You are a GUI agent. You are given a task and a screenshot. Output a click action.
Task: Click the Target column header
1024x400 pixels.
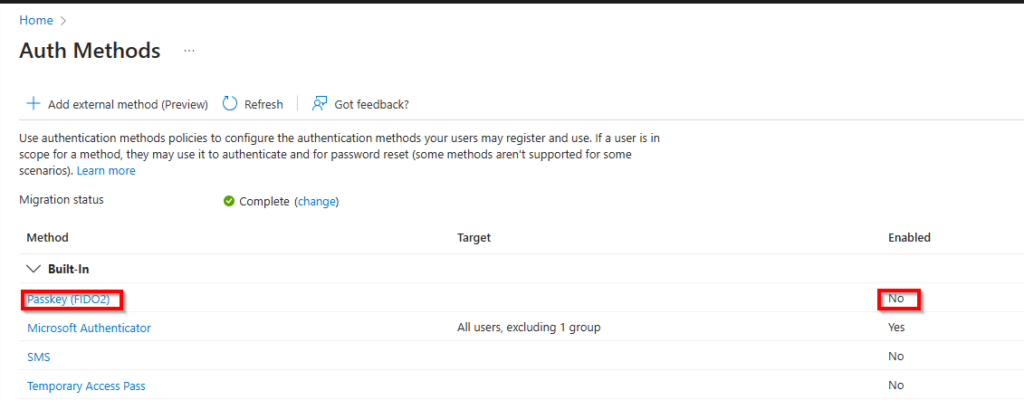point(474,238)
